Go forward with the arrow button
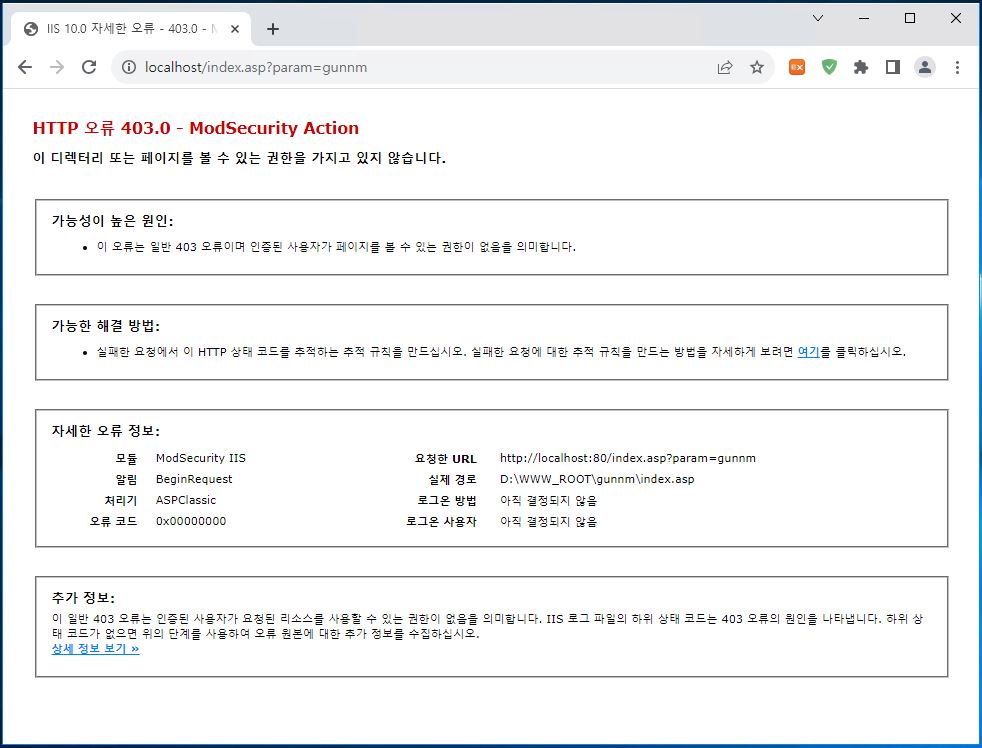The width and height of the screenshot is (982, 748). [57, 67]
